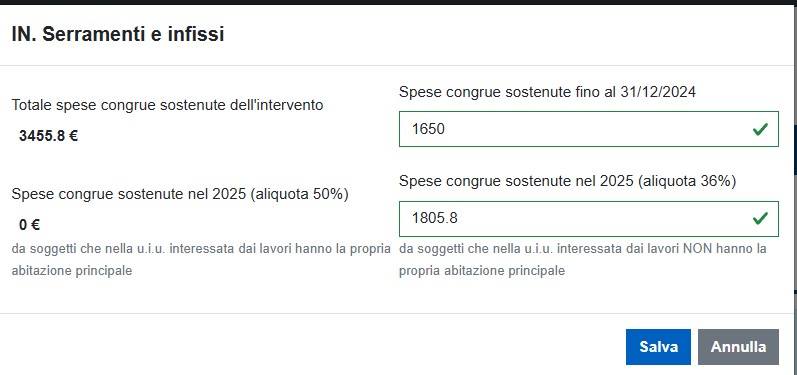The image size is (797, 375).
Task: Click the 'IN. Serramenti e infissi' dialog title
Action: pos(117,35)
